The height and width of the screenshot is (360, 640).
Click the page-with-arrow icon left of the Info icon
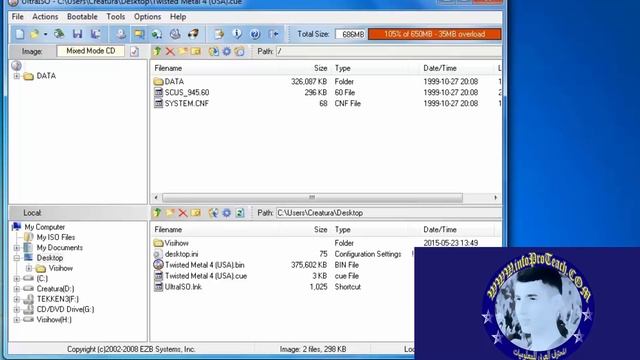219,34
